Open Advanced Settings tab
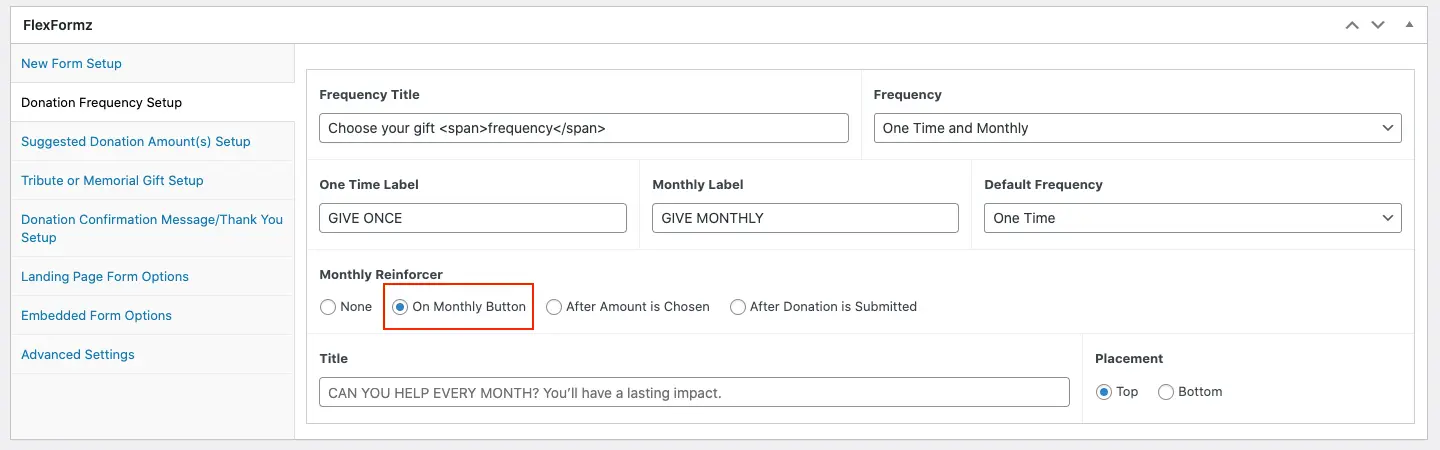The width and height of the screenshot is (1440, 450). click(x=78, y=354)
